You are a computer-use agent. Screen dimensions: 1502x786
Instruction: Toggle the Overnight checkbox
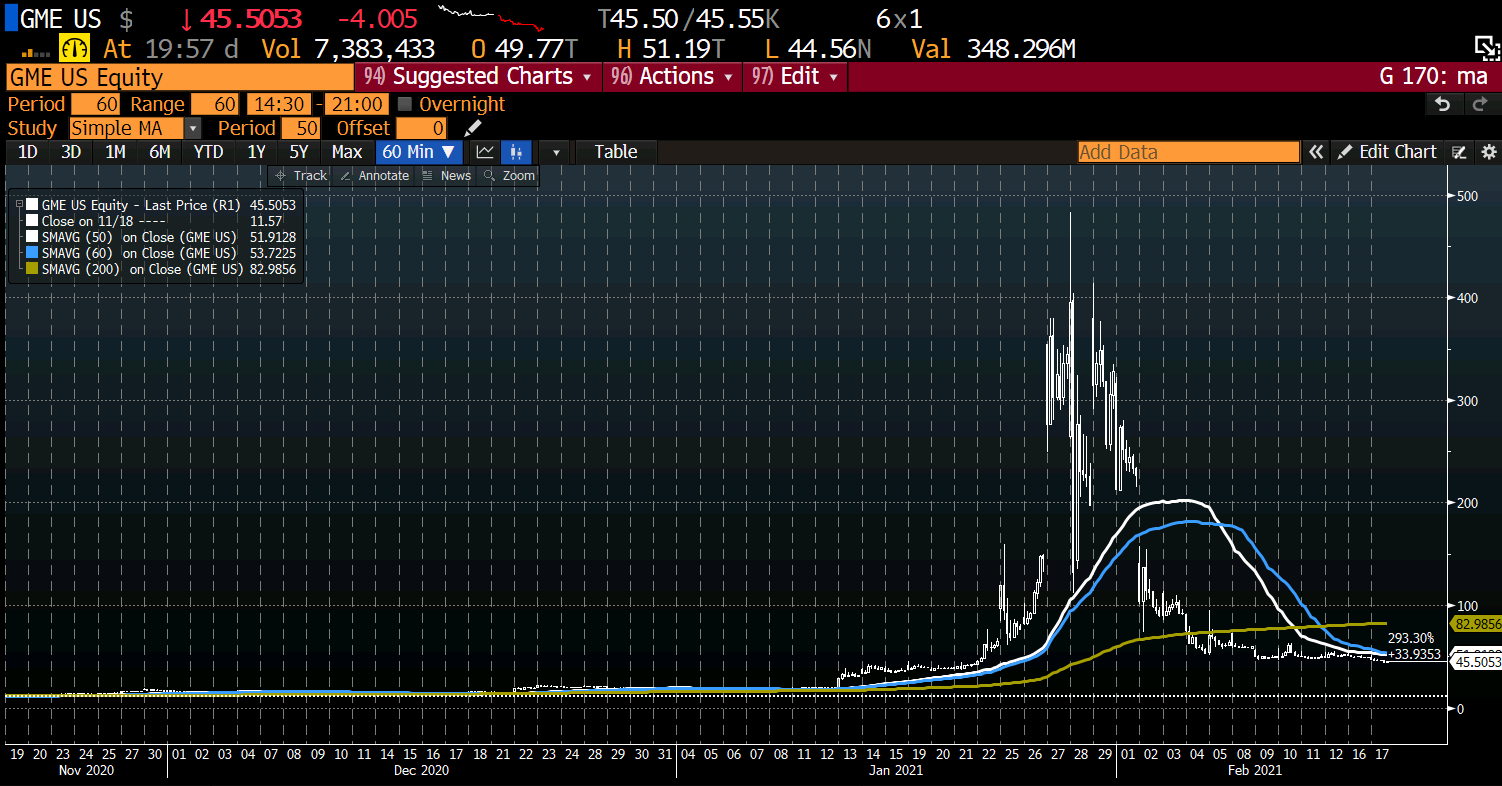pos(405,104)
